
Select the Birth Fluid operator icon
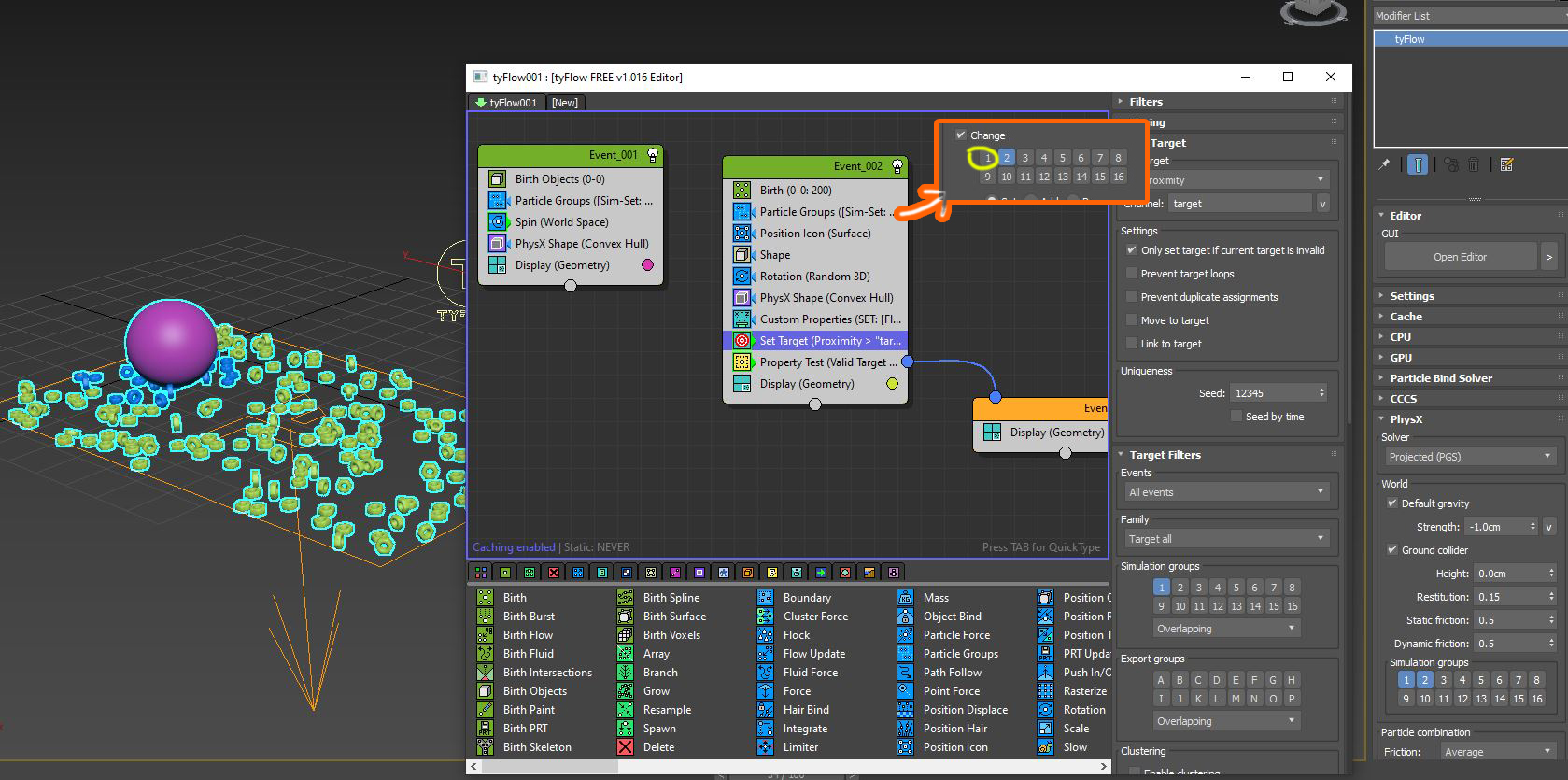[485, 654]
